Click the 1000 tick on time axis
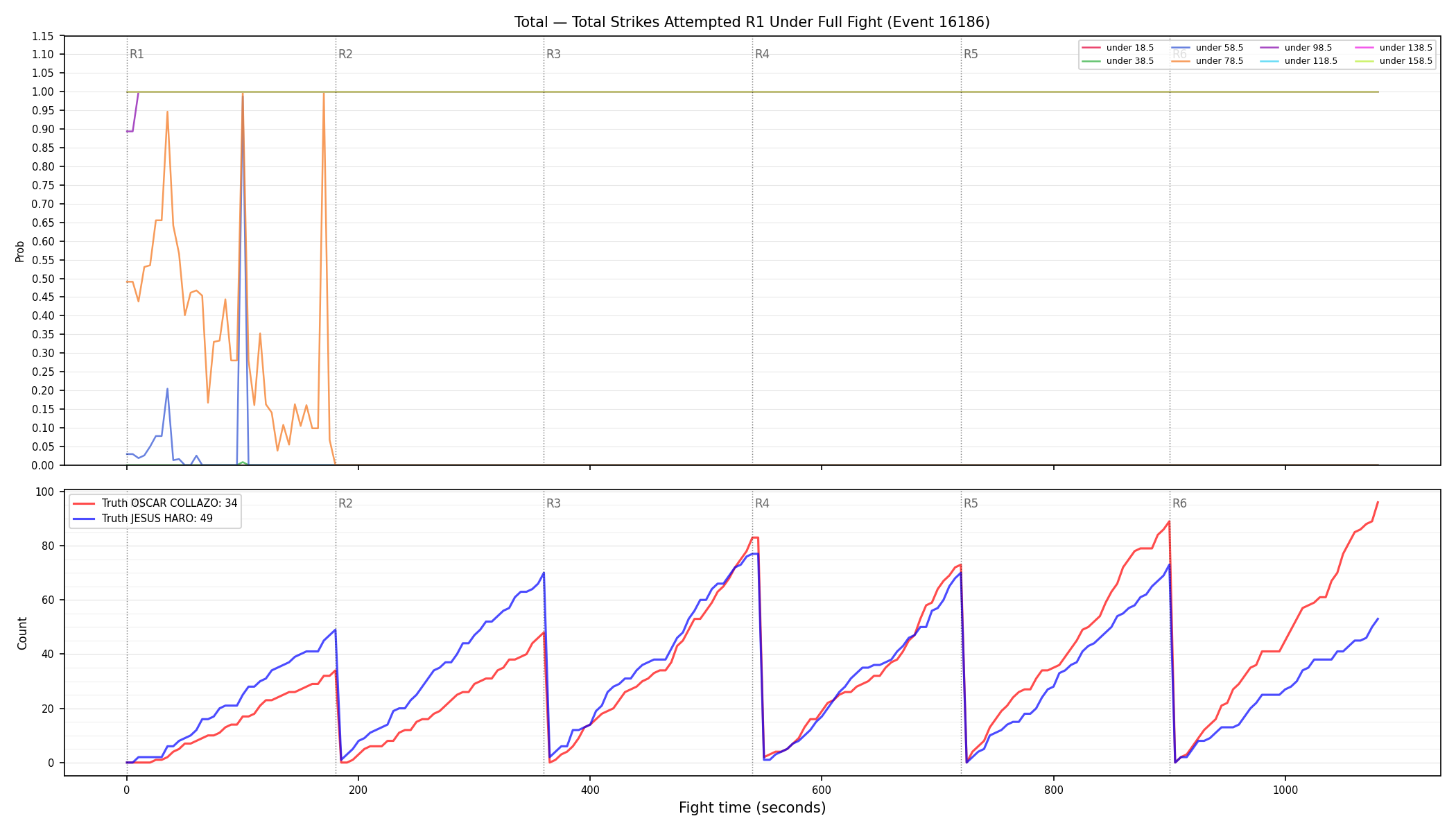The image size is (1456, 832). click(x=1285, y=790)
